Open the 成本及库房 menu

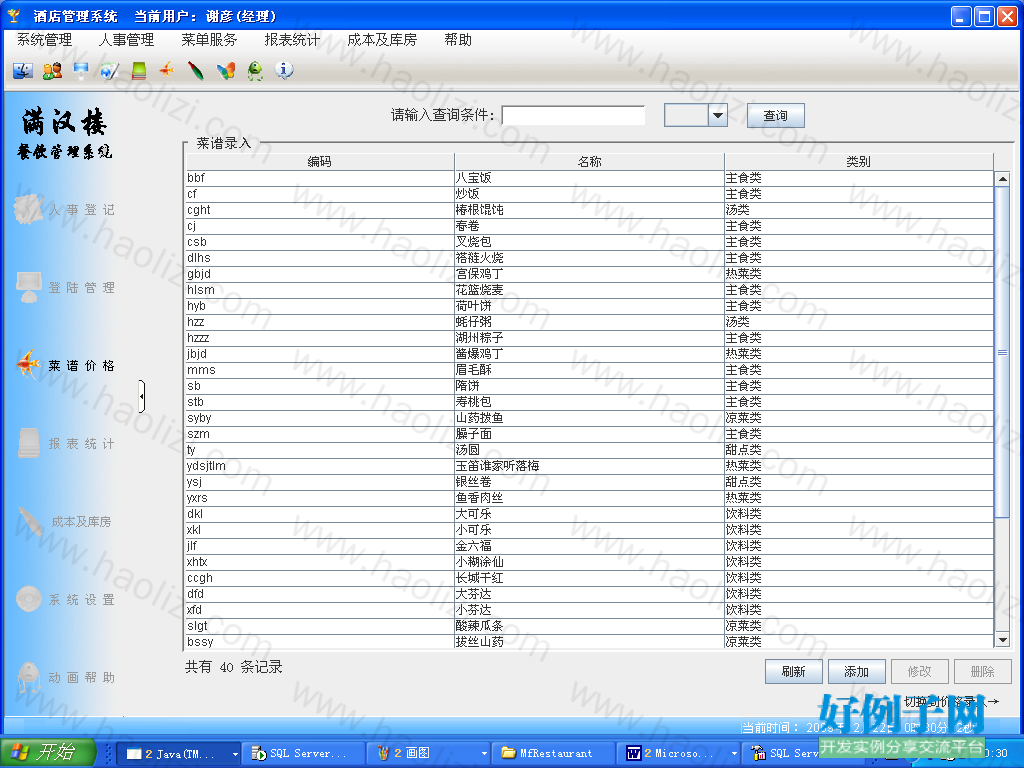(x=382, y=40)
